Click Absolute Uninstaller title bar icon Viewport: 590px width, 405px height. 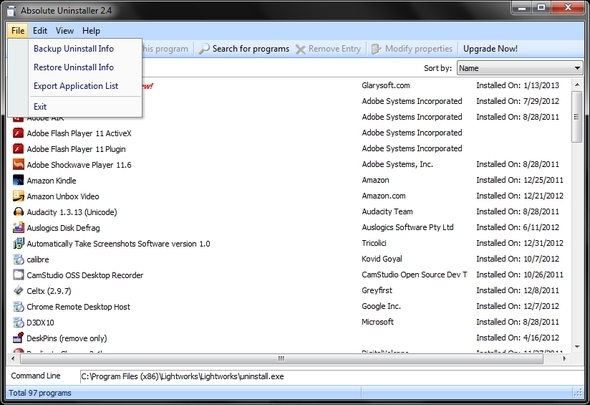(x=11, y=10)
